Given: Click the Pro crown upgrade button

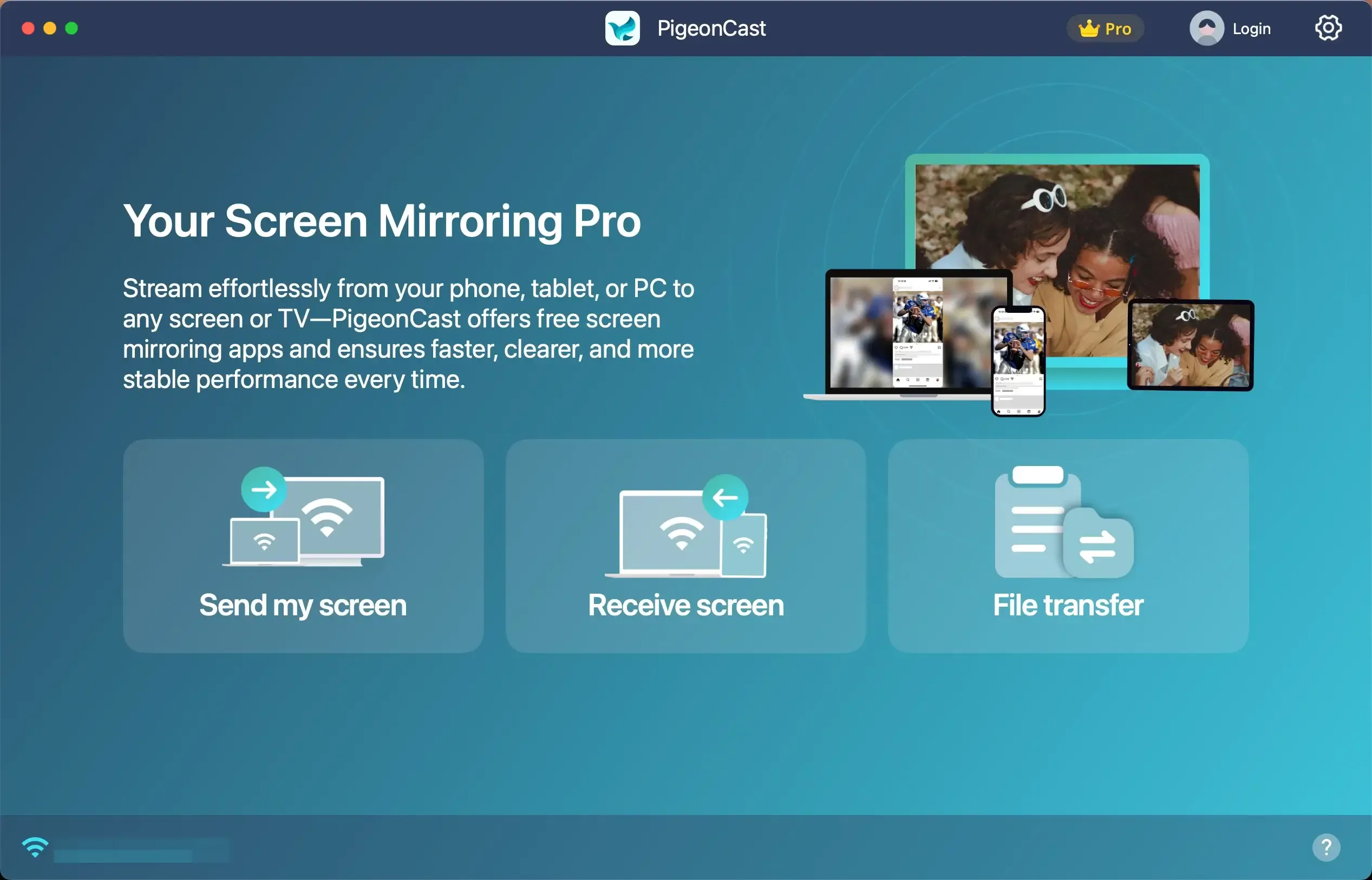Looking at the screenshot, I should [1105, 29].
